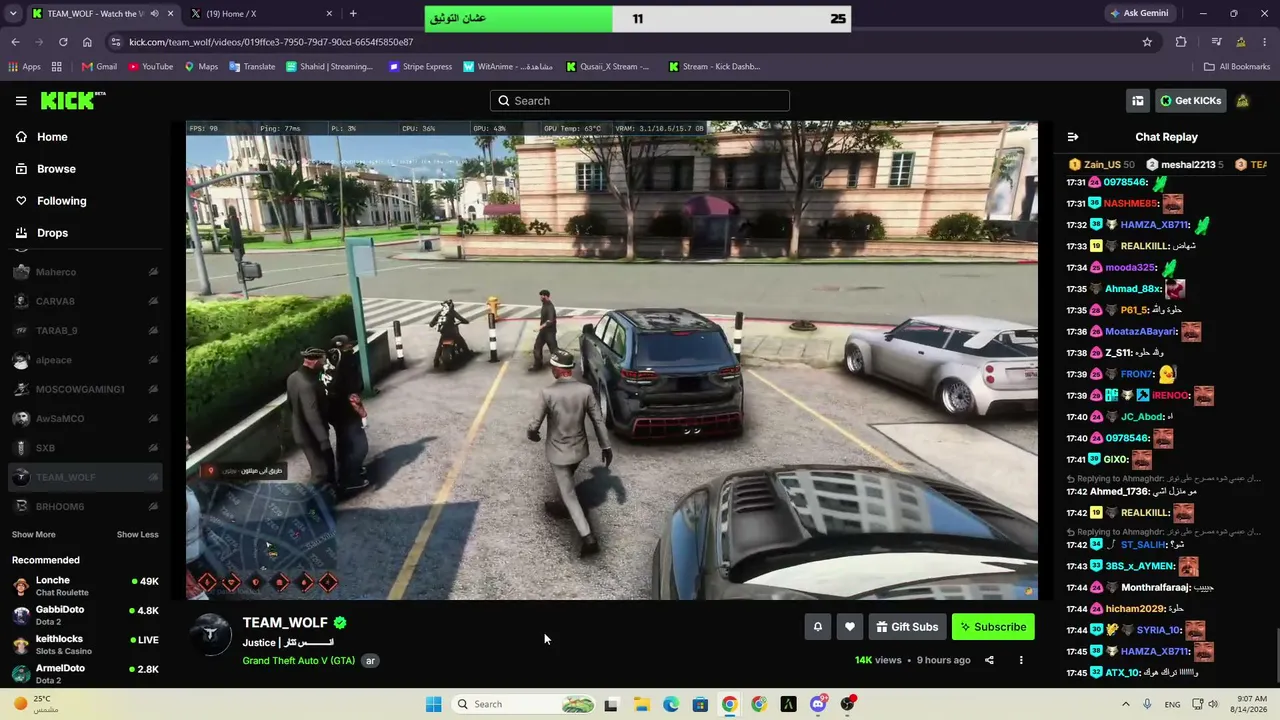The width and height of the screenshot is (1280, 720).
Task: Open Discord from the taskbar
Action: [x=818, y=704]
